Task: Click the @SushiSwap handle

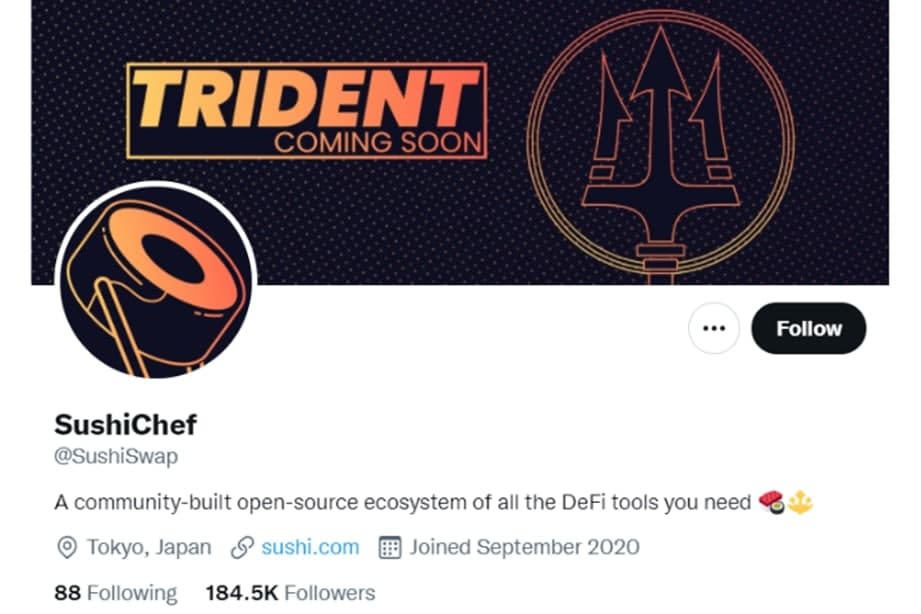Action: point(116,457)
